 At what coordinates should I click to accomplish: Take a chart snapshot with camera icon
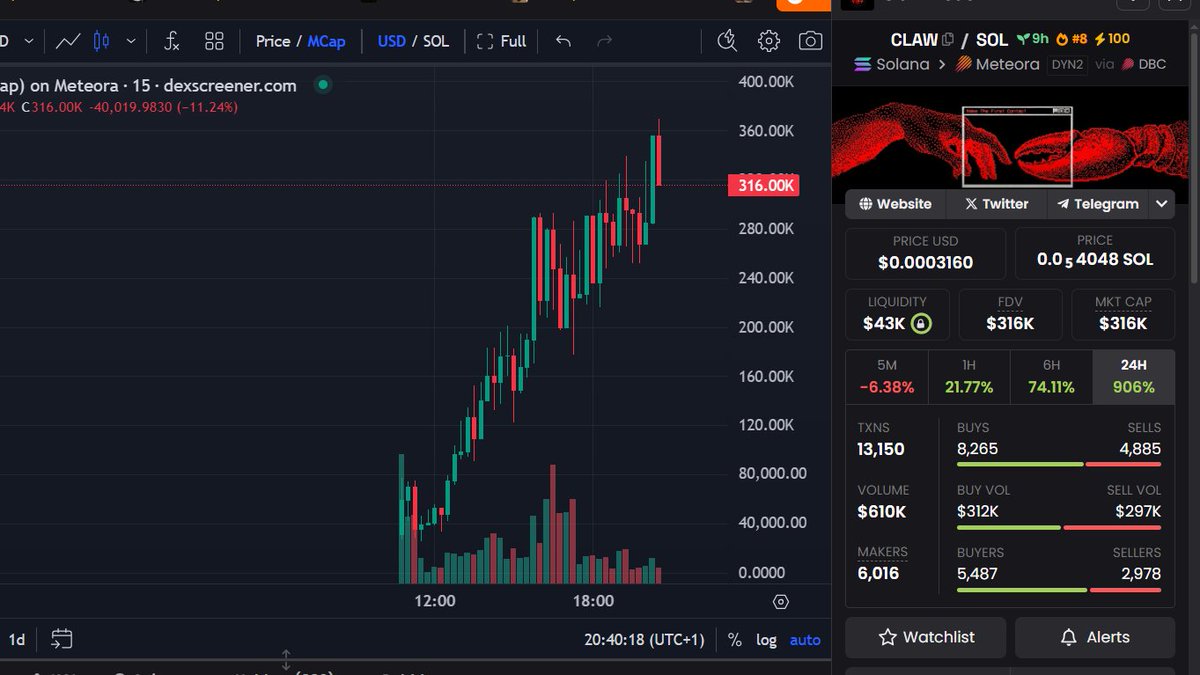tap(810, 41)
